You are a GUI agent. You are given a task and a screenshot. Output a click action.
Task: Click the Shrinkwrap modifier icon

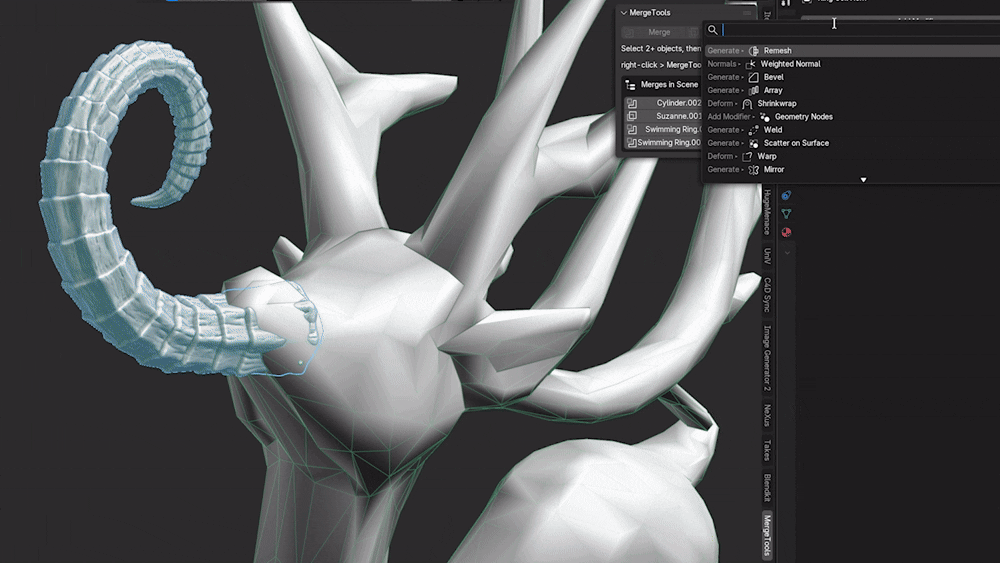(747, 103)
